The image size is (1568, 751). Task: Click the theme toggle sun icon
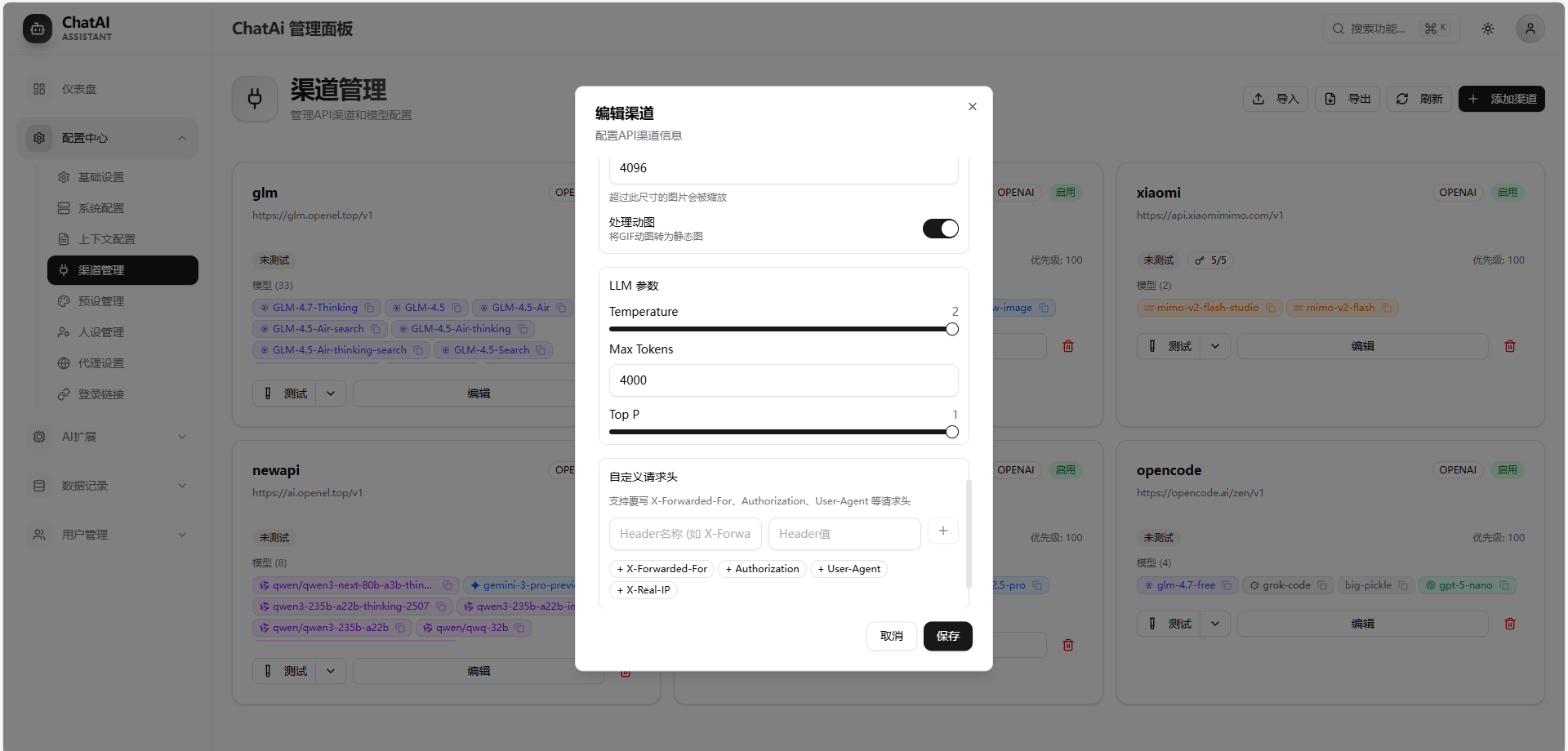(x=1488, y=29)
